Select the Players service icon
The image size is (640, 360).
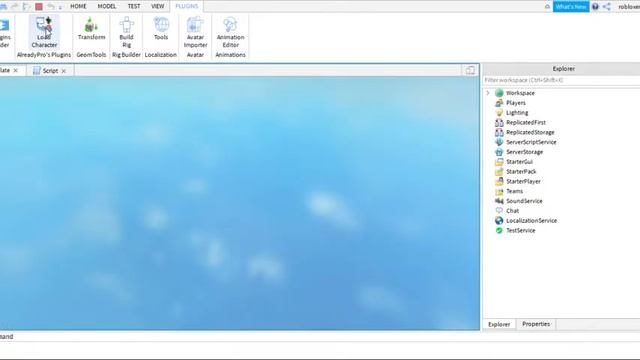[x=499, y=103]
